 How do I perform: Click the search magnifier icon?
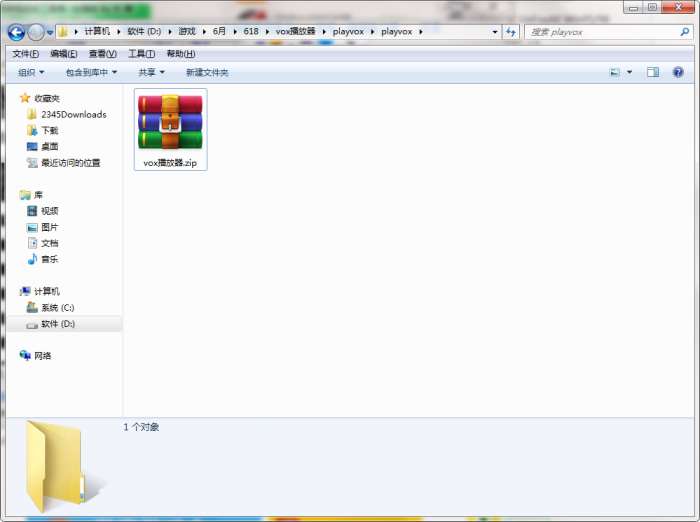point(685,32)
